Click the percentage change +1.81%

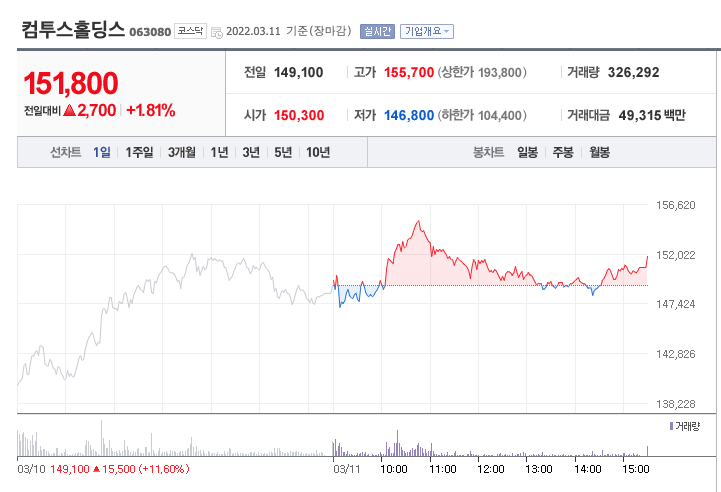click(150, 110)
